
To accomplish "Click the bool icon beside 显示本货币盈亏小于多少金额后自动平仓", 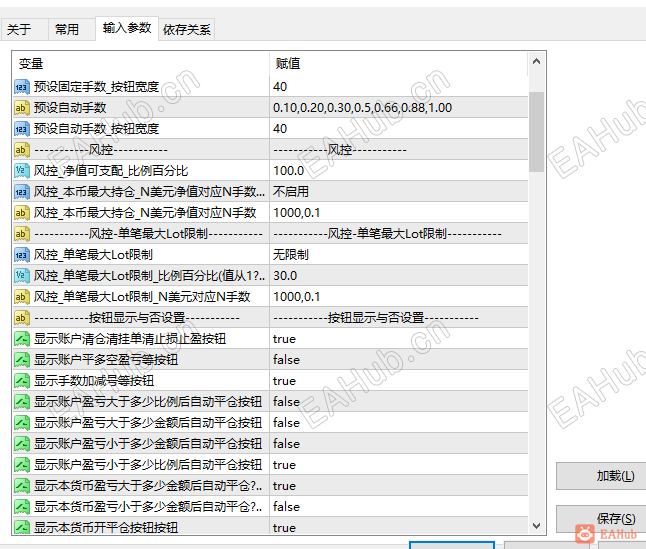I will pyautogui.click(x=21, y=507).
